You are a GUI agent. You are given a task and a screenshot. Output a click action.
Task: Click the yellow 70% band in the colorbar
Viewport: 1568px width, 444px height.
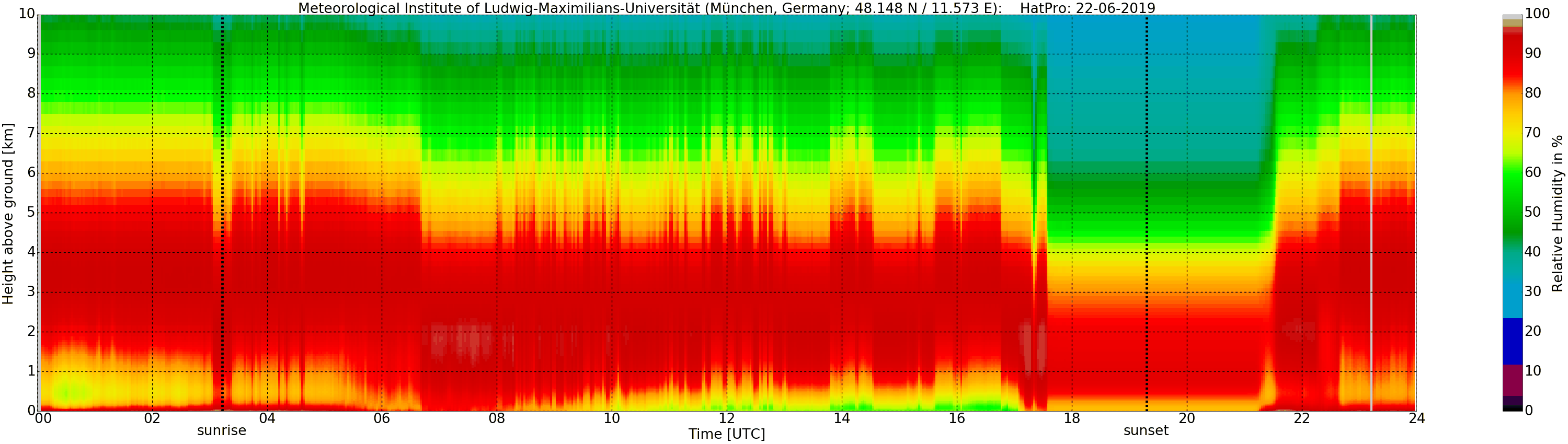[1513, 133]
